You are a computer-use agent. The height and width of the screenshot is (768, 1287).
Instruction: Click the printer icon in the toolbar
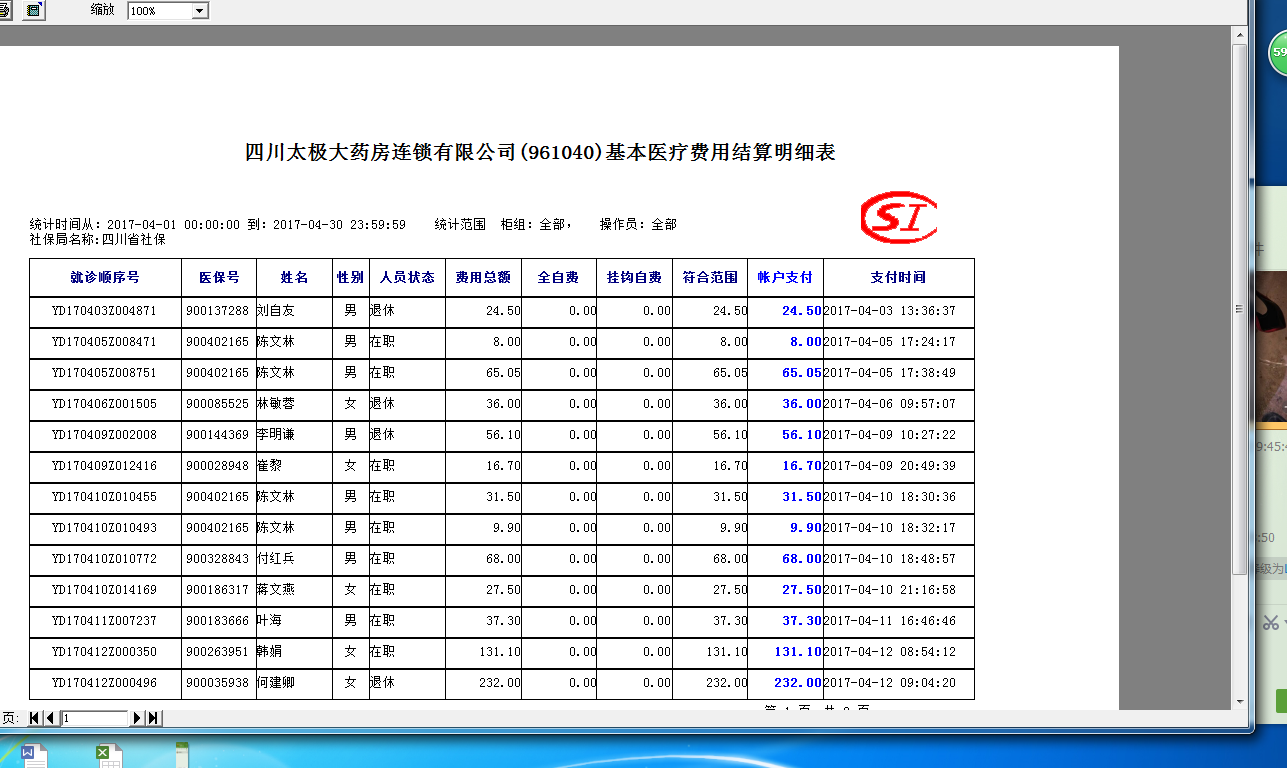click(x=5, y=10)
